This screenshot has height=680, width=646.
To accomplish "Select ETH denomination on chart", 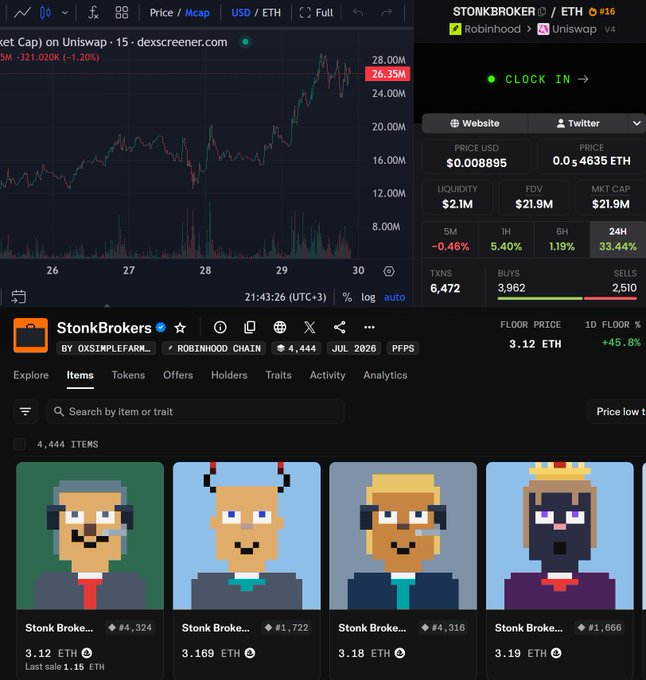I will tap(271, 13).
